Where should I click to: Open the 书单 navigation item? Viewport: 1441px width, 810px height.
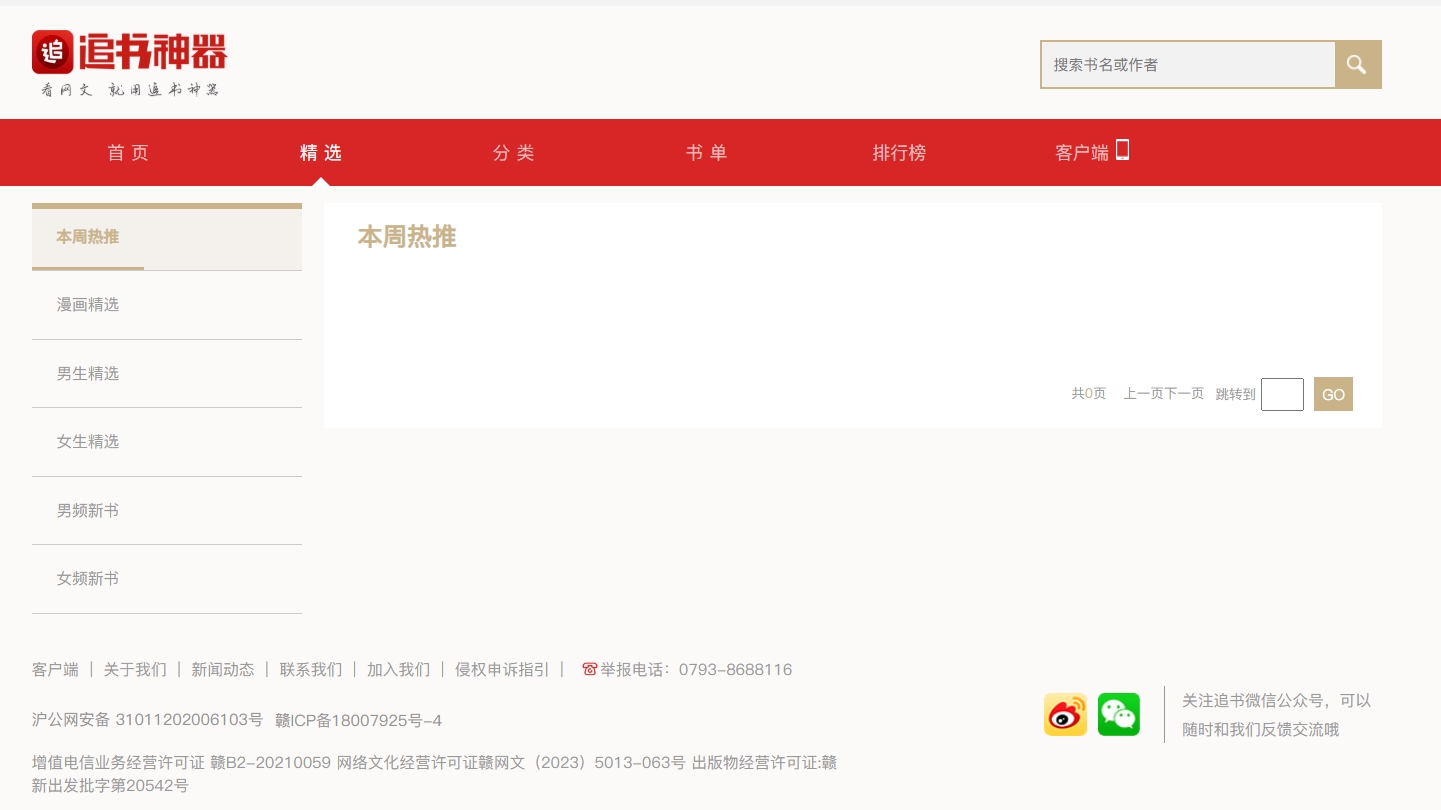(x=707, y=153)
